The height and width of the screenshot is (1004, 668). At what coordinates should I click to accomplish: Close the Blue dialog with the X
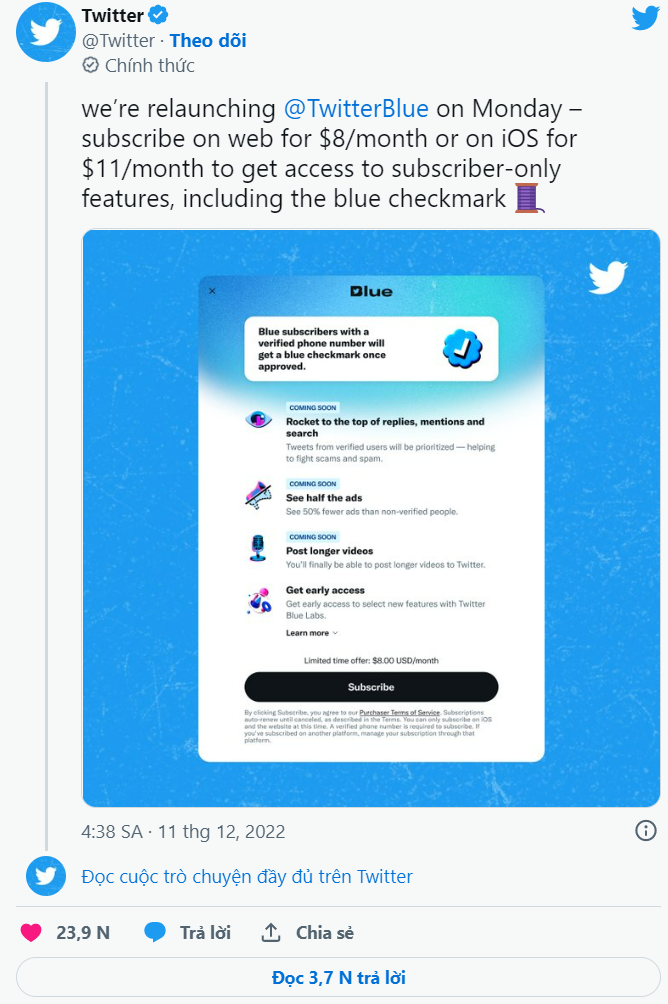click(x=213, y=291)
